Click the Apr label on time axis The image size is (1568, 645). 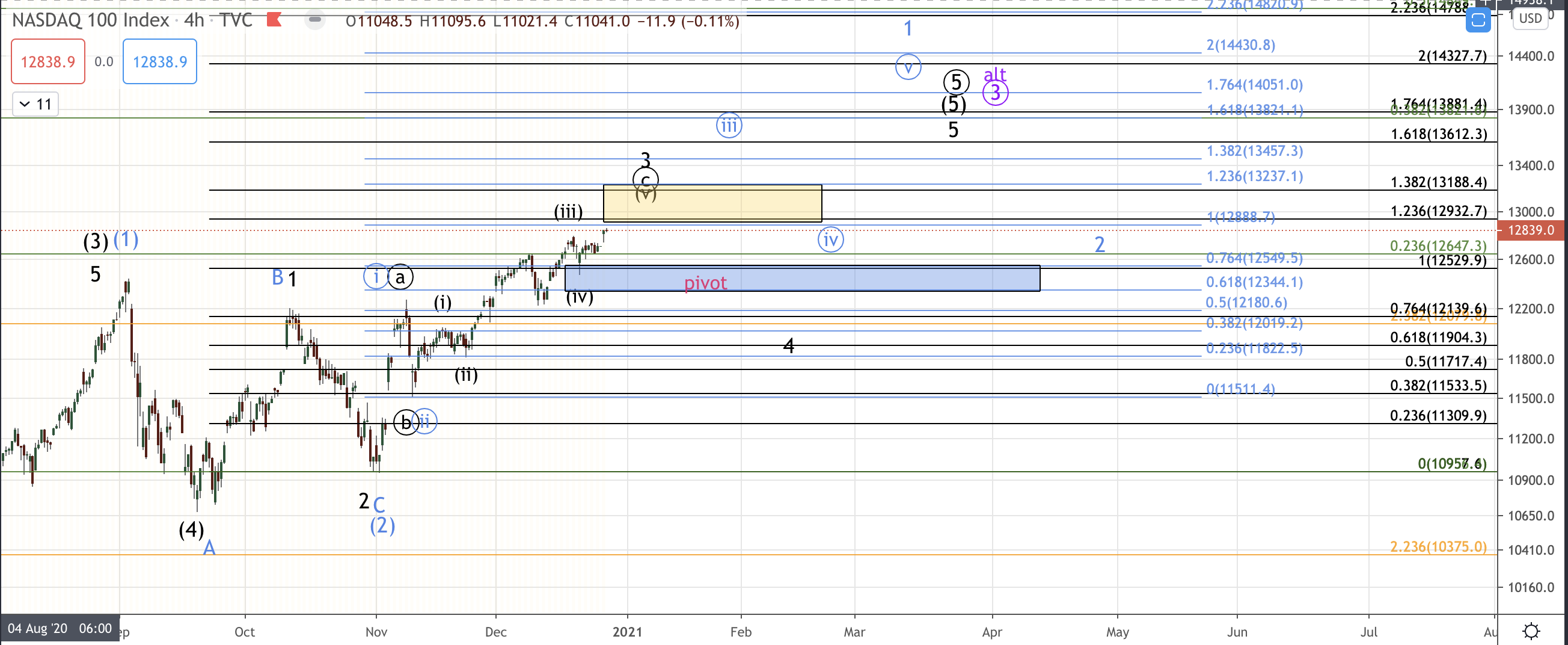[991, 632]
